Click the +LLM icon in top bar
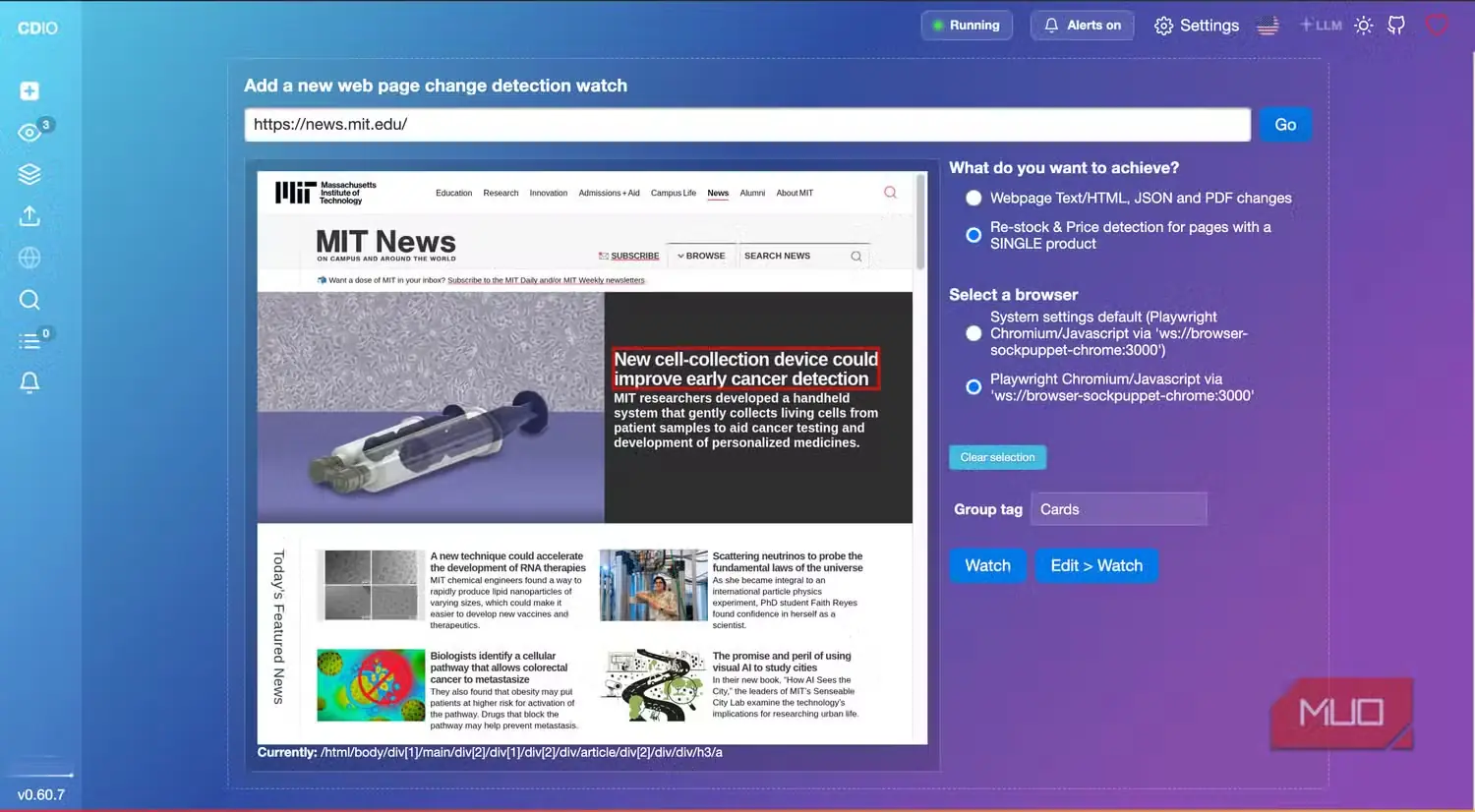The width and height of the screenshot is (1475, 812). pos(1321,26)
